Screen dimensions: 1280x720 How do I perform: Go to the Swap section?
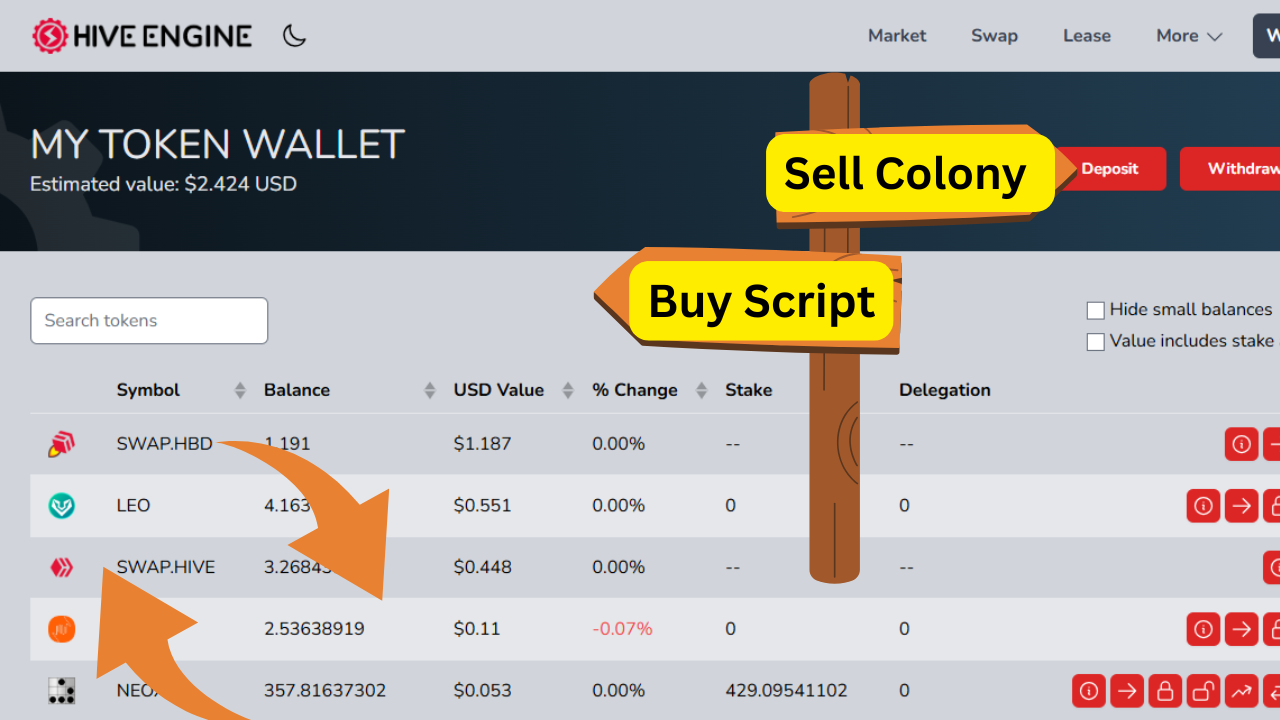point(994,36)
